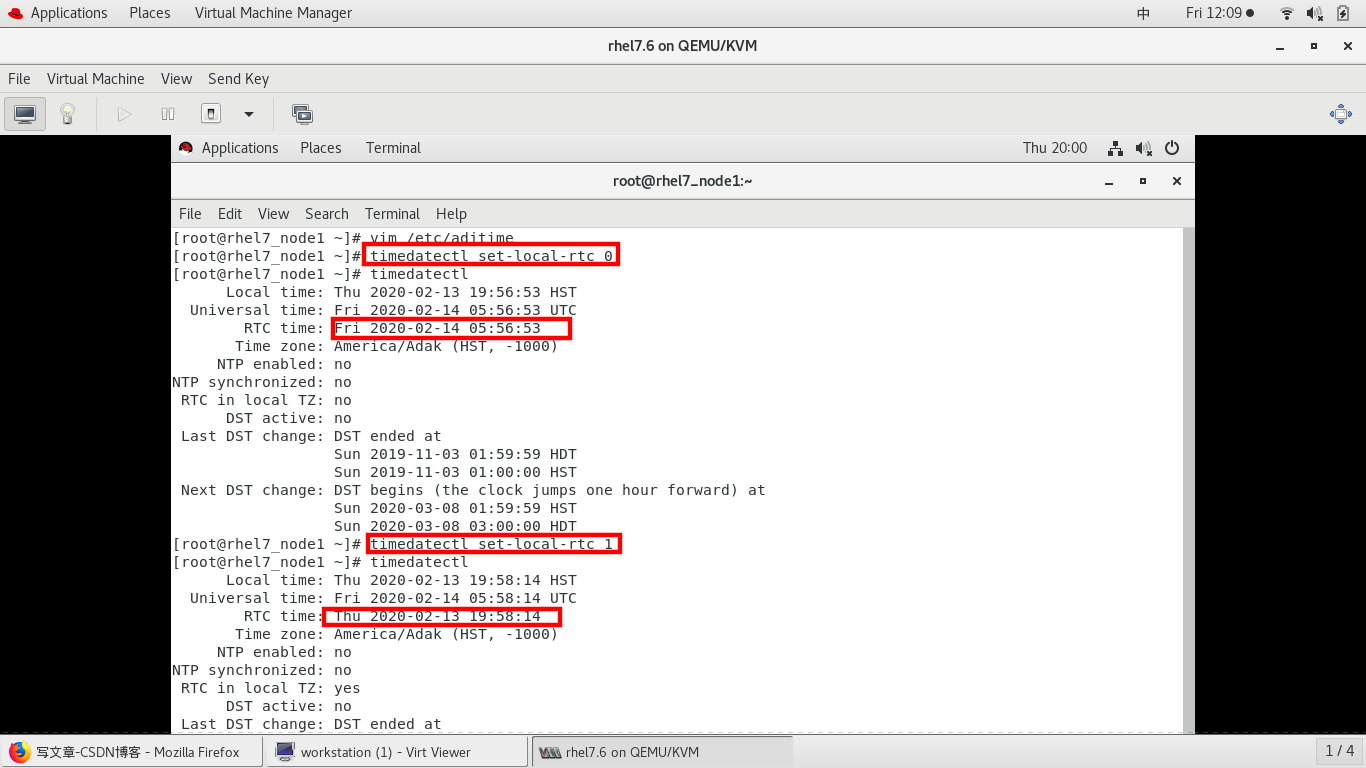1366x768 pixels.
Task: Click 'Next DST change' line
Action: [x=473, y=490]
